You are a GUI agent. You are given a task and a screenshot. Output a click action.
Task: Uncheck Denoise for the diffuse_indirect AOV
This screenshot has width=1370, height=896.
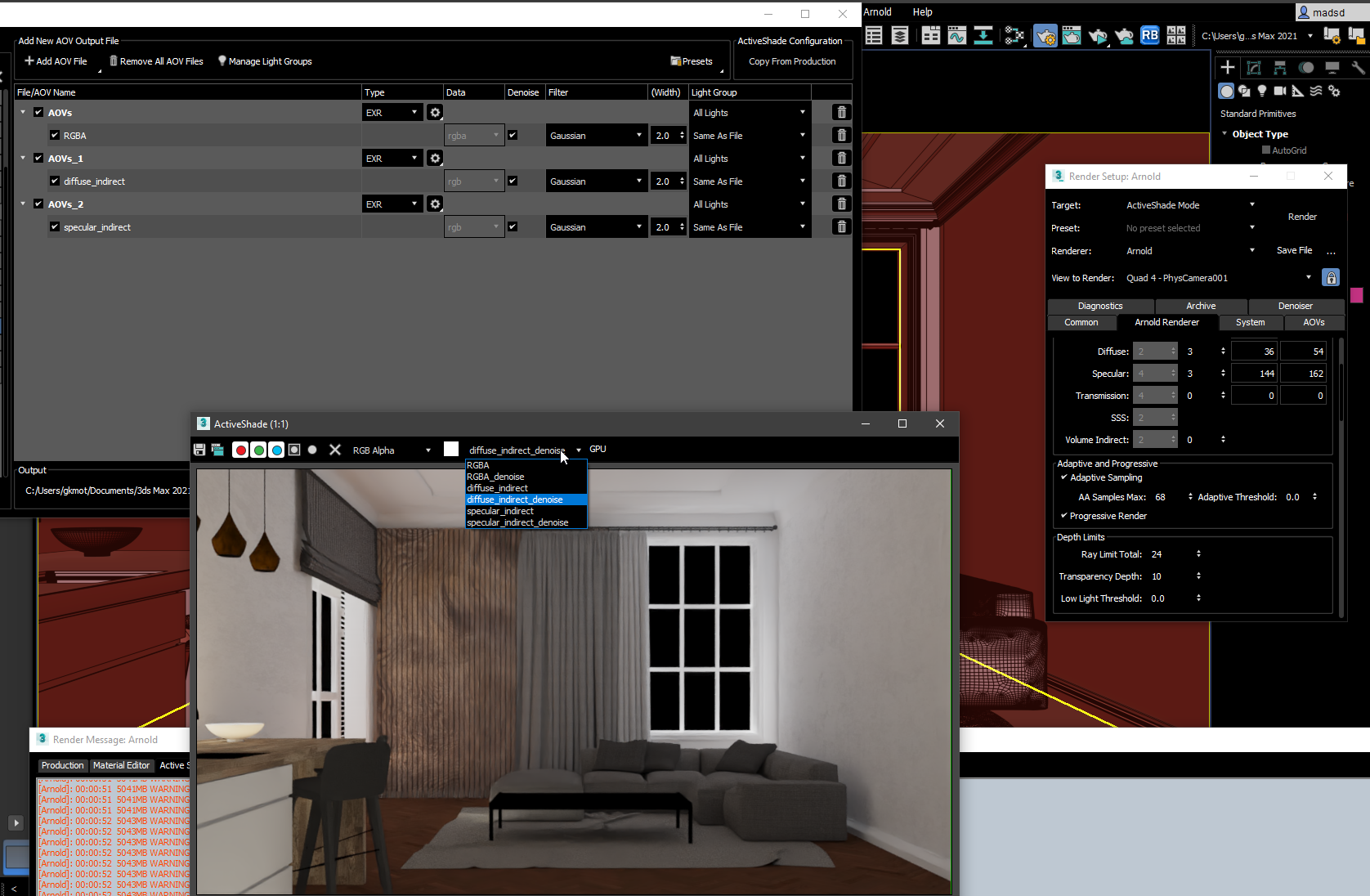[513, 181]
